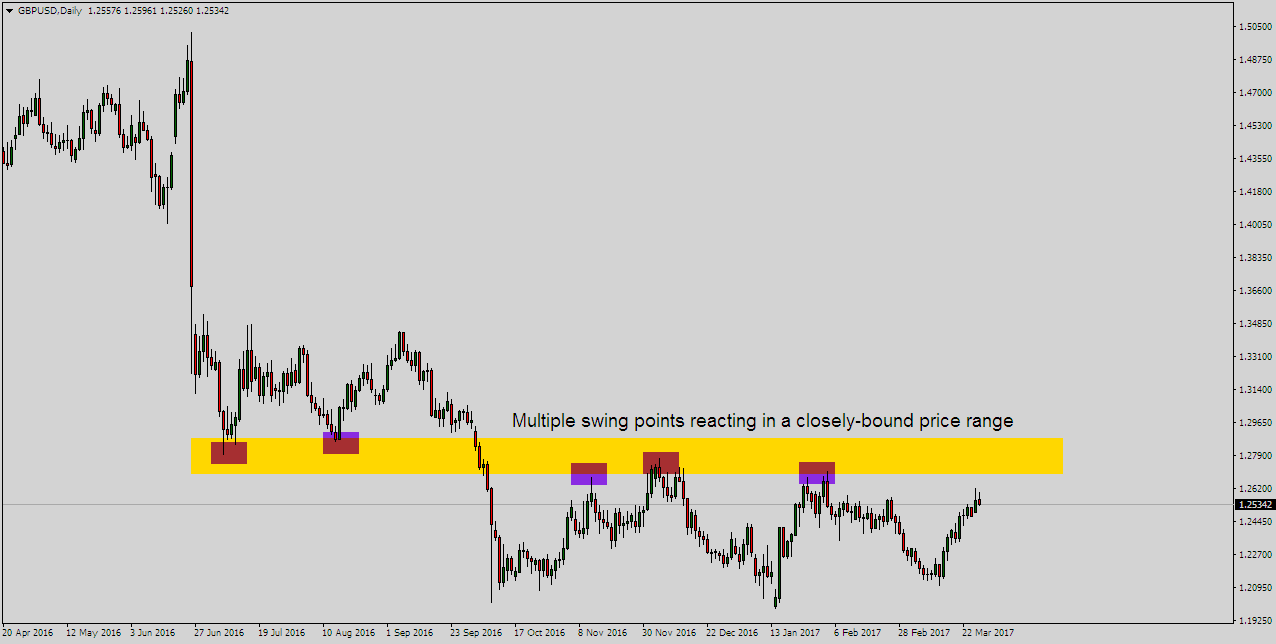Click the 19 Jul 2016 date label
The image size is (1276, 644).
283,633
